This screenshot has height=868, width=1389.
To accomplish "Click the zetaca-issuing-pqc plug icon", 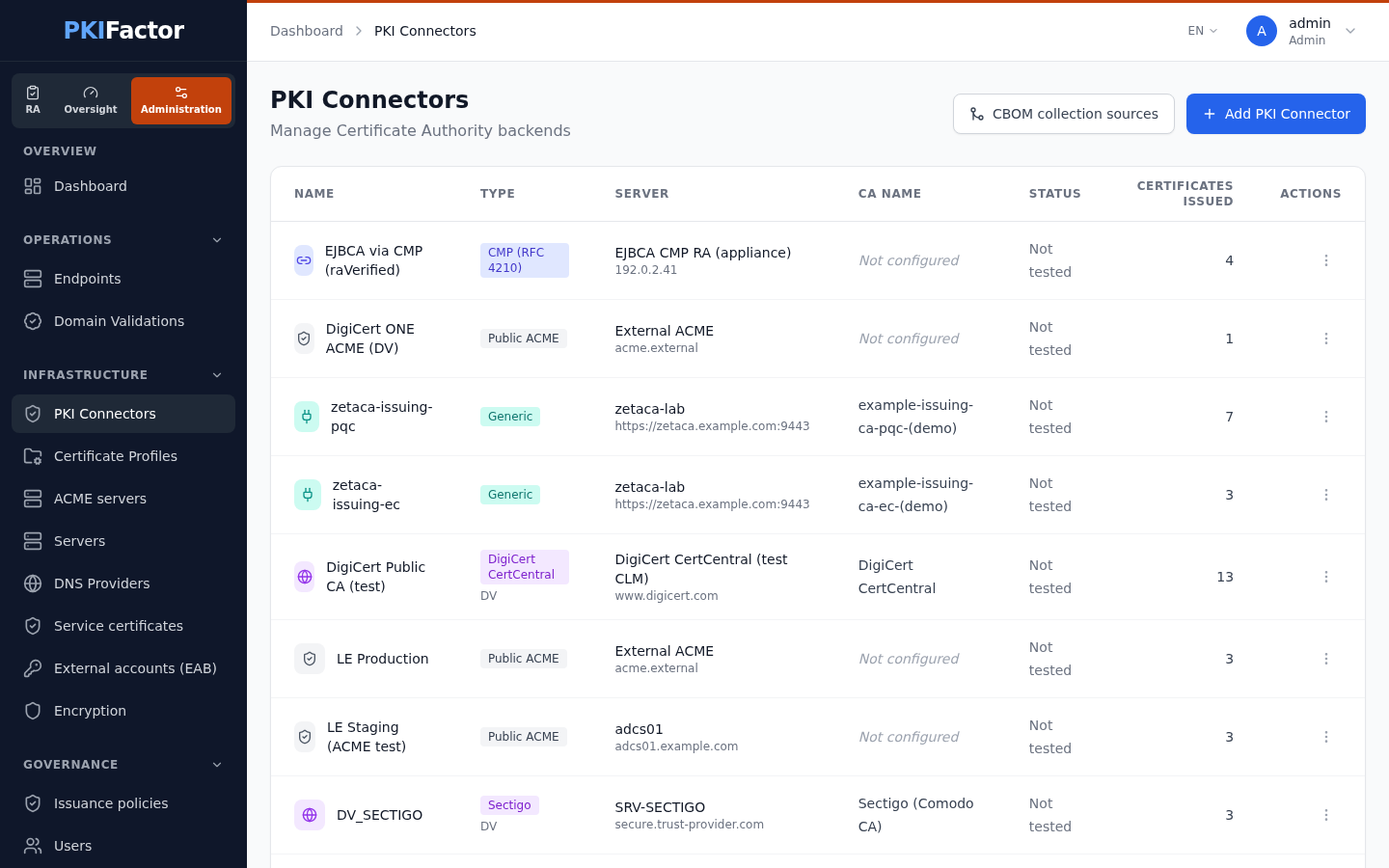I will tap(307, 417).
